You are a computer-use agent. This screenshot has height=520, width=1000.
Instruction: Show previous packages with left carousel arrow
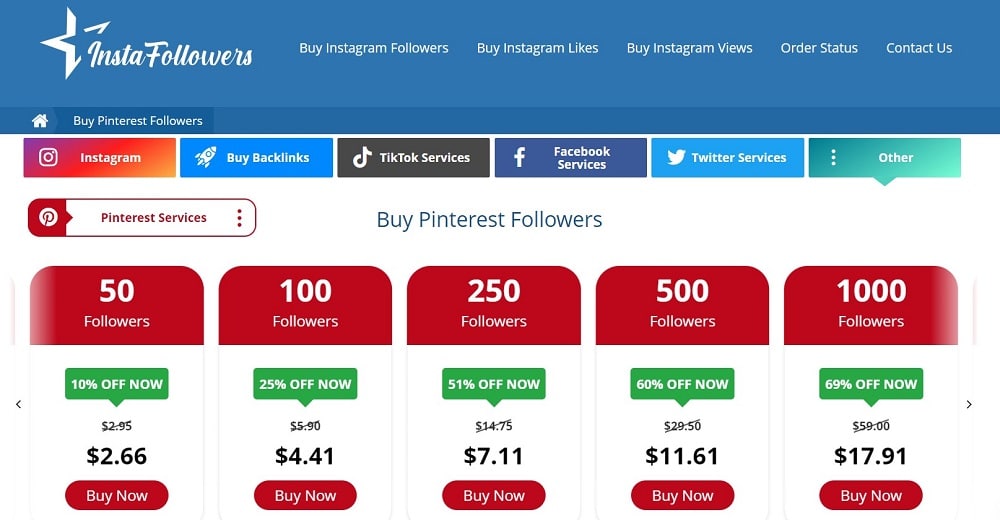18,404
